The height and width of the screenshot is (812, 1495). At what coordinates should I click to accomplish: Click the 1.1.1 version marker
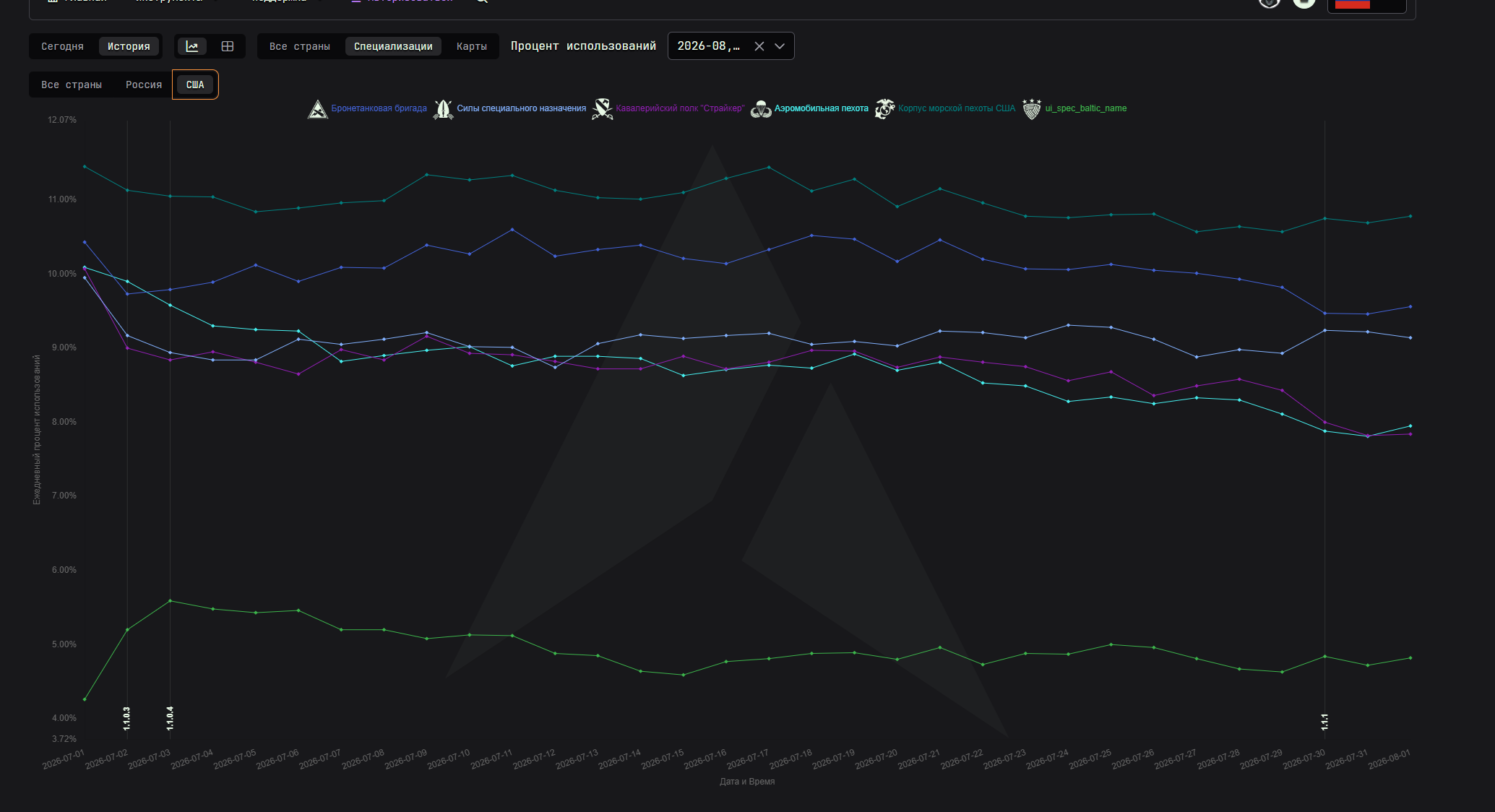click(x=1324, y=722)
